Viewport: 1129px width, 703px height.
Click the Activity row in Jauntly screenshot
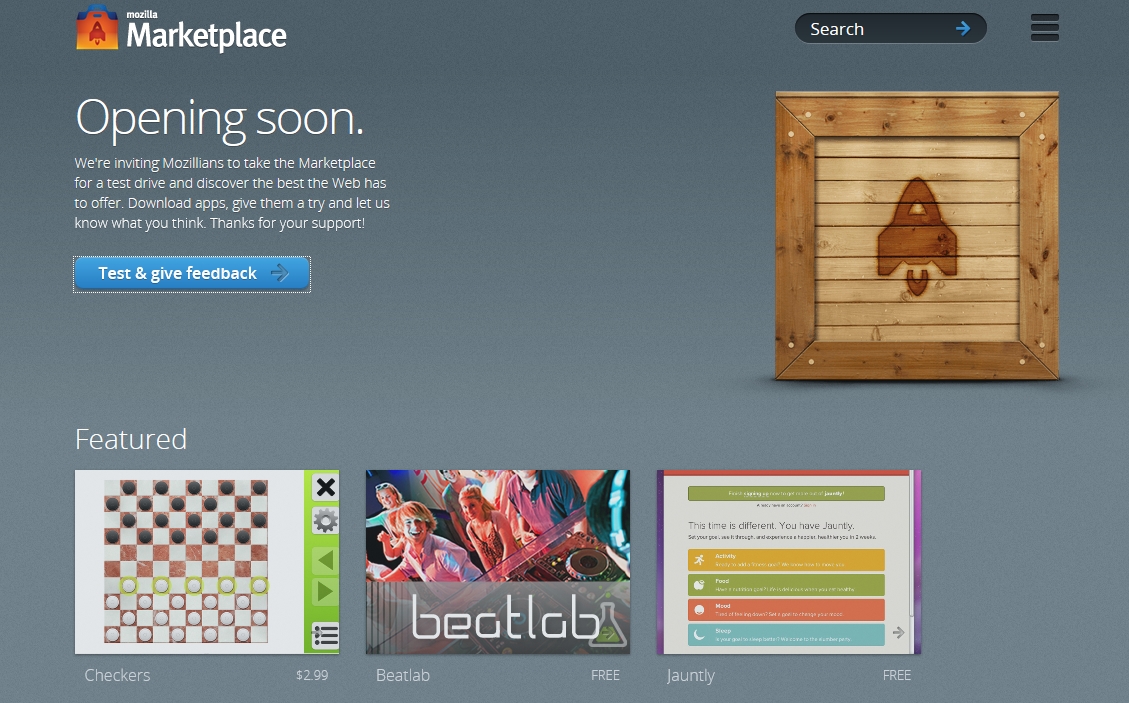(786, 560)
